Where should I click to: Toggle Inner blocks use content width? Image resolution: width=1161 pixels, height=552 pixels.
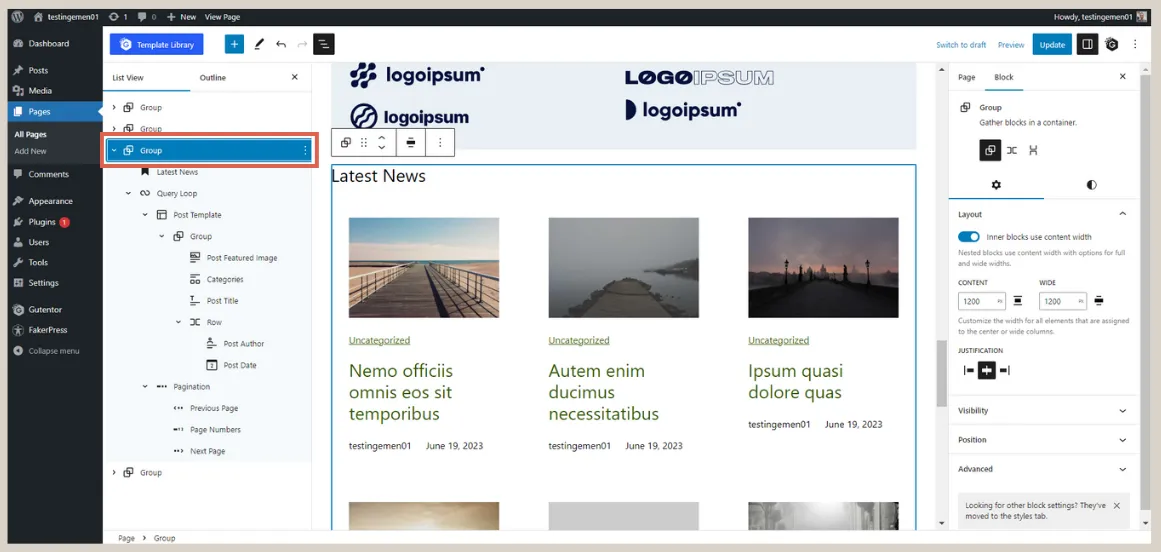coord(968,237)
